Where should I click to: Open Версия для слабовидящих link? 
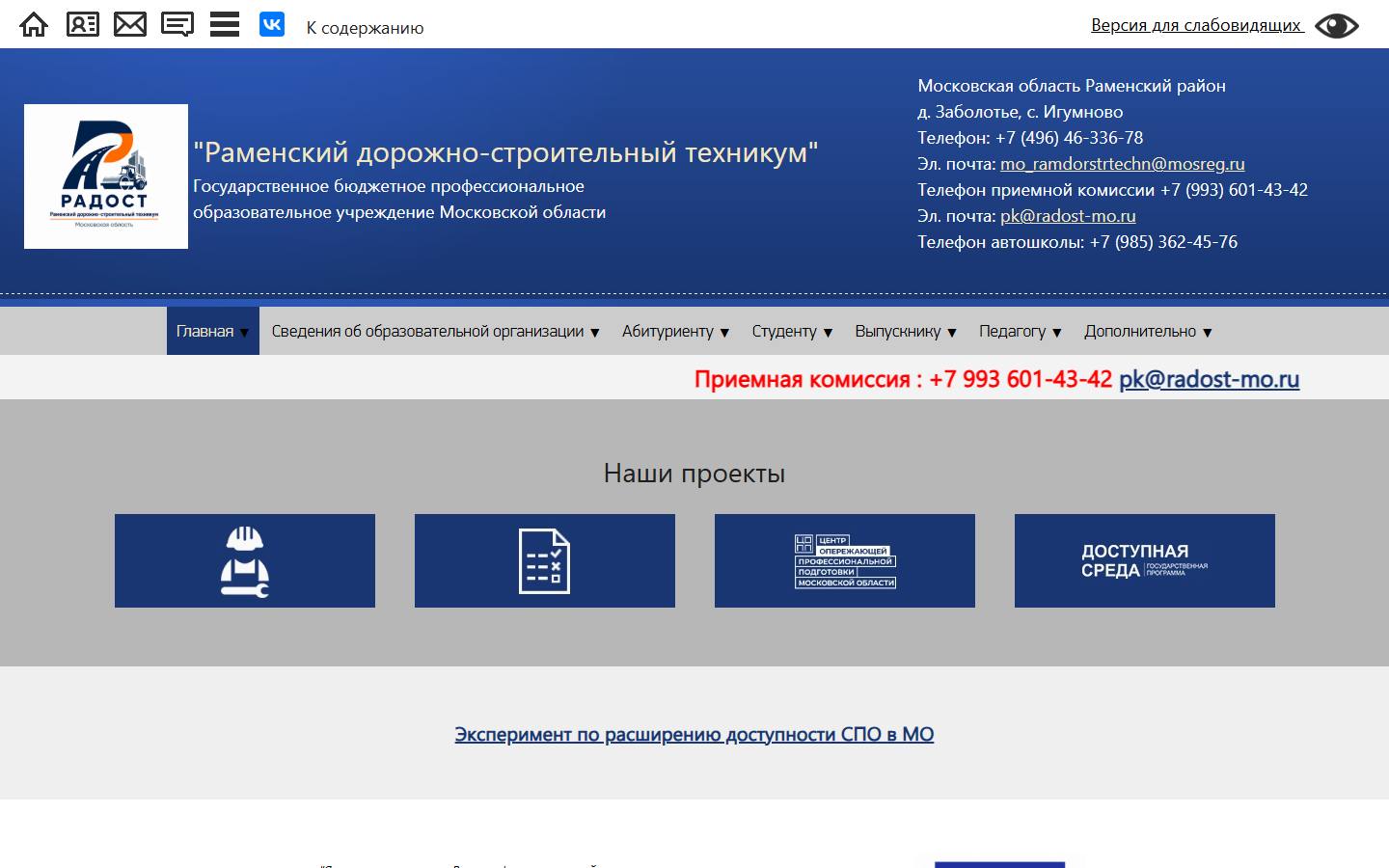[1196, 25]
